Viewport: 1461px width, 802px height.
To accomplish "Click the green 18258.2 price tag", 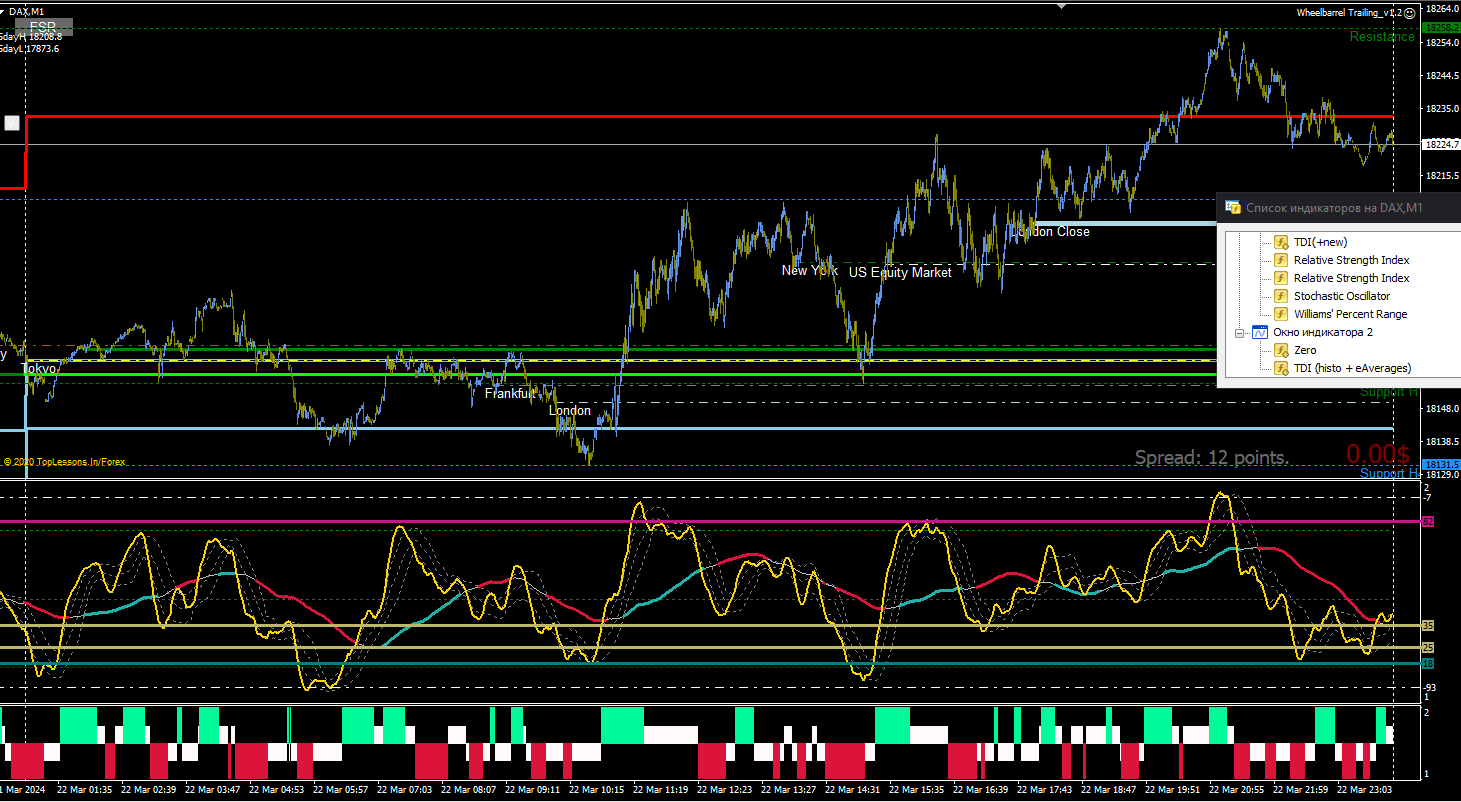I will click(x=1440, y=28).
